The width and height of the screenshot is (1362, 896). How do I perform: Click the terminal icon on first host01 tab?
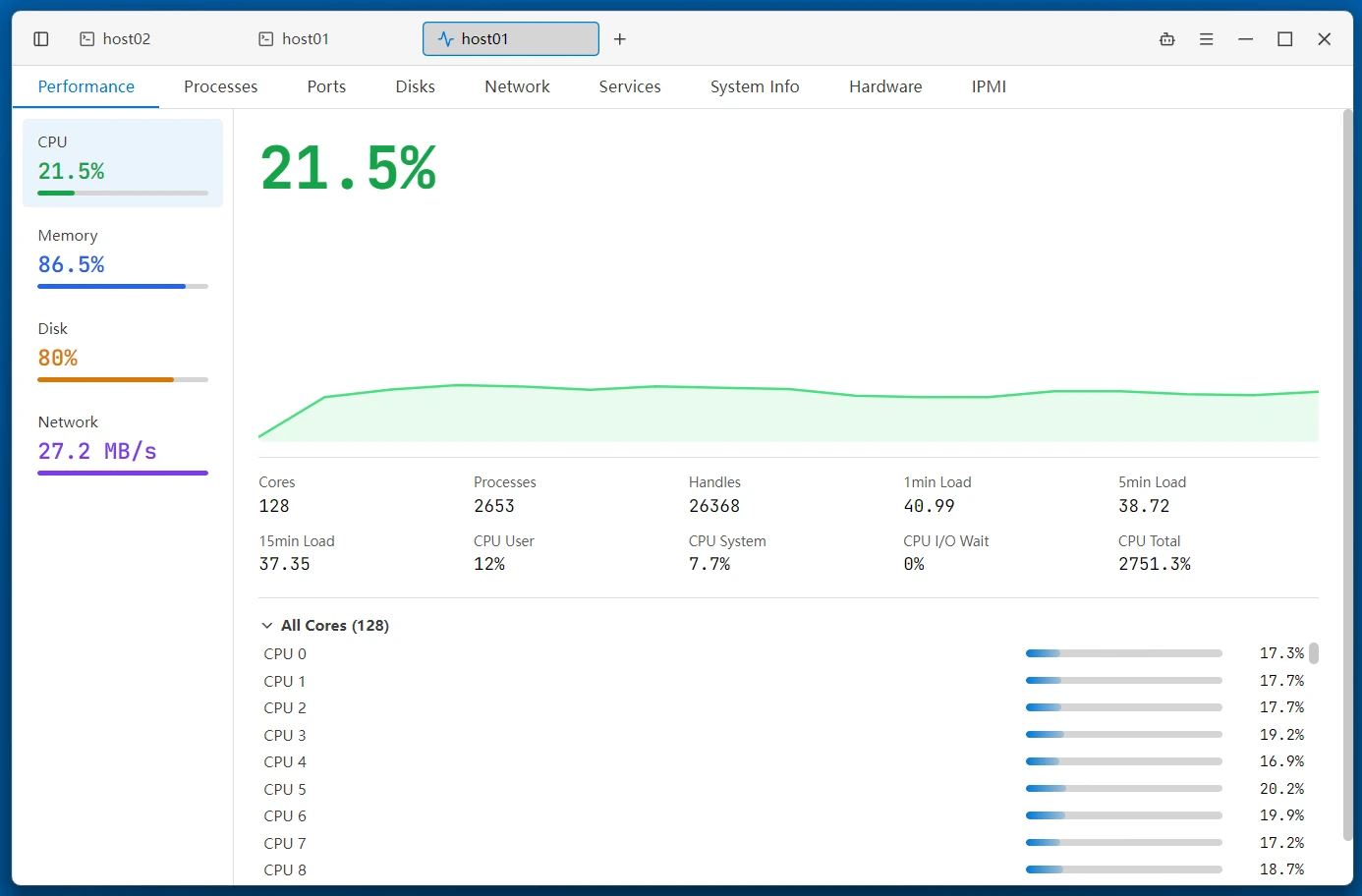[x=266, y=39]
